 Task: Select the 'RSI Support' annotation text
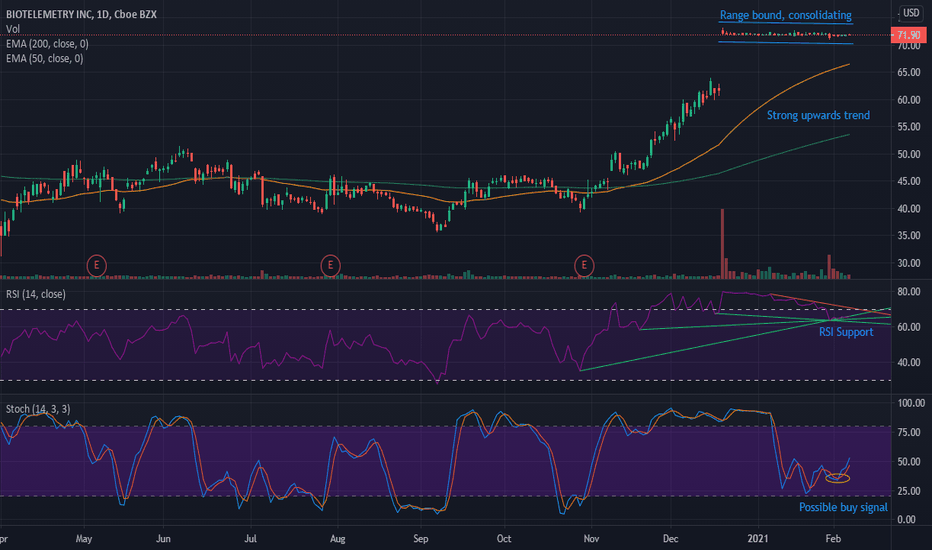click(x=846, y=332)
